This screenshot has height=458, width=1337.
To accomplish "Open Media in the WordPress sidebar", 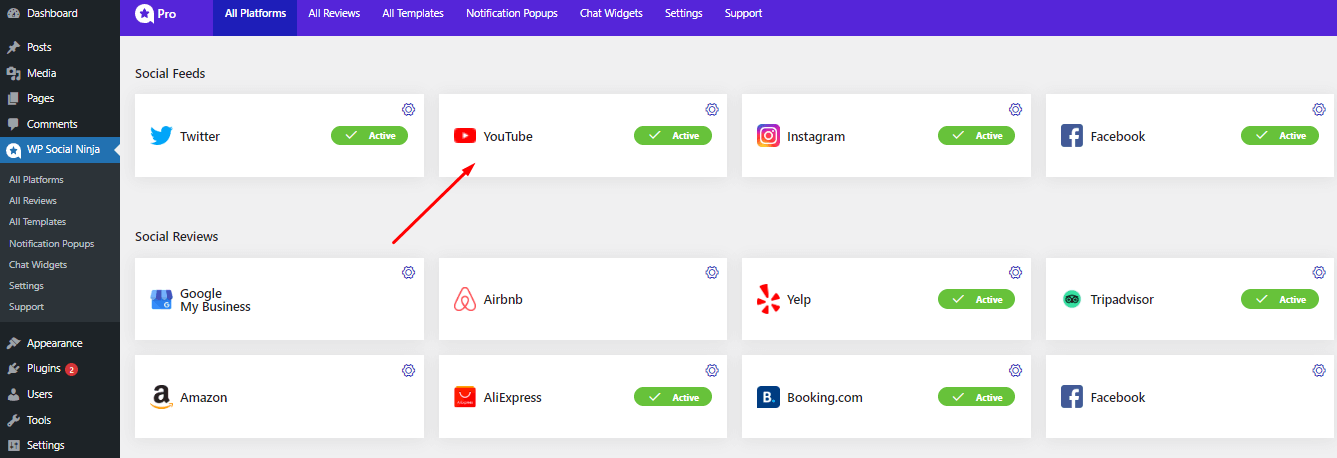I will pos(60,73).
